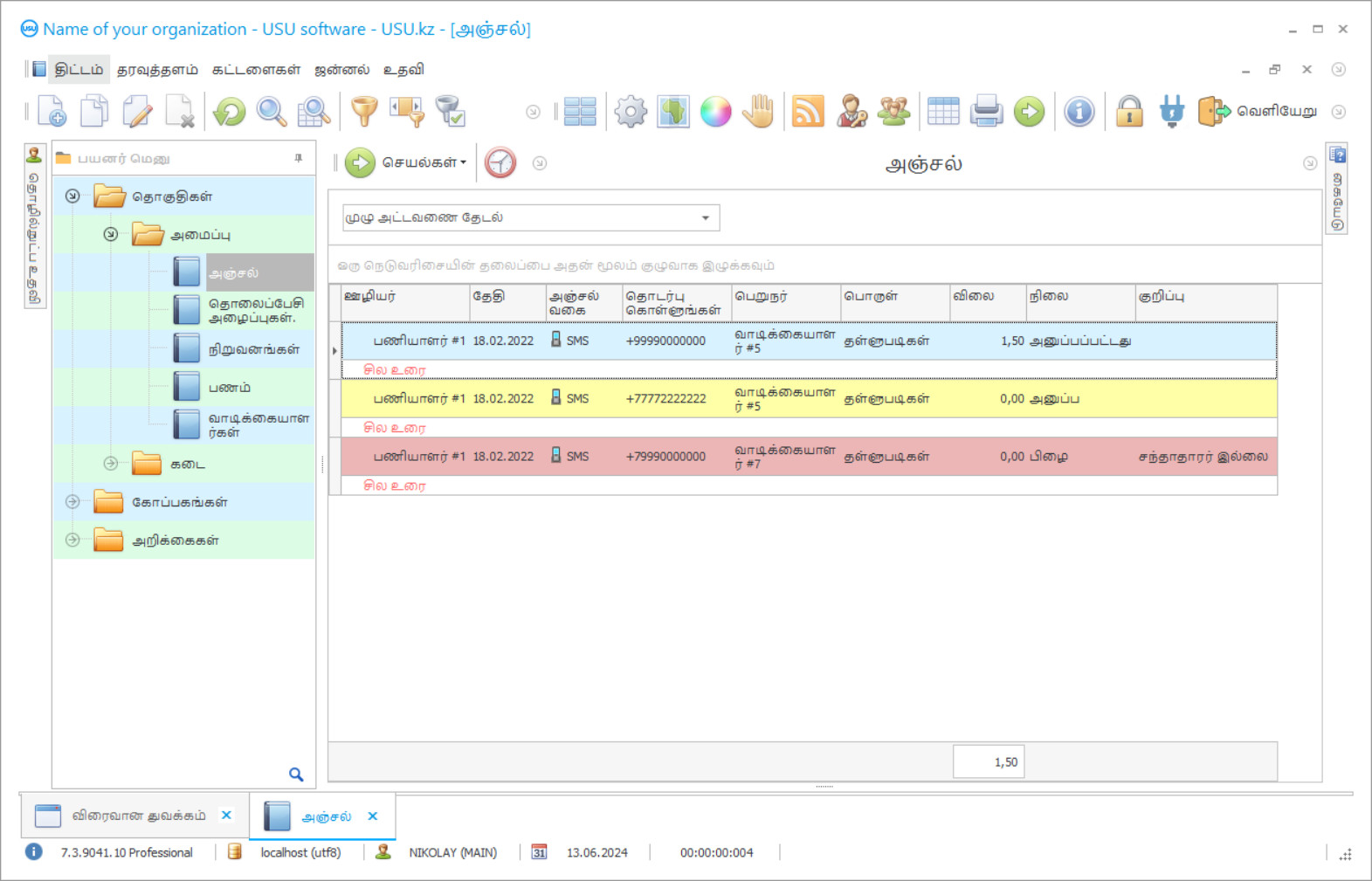Click the padlock lock icon
Screen dimensions: 1372x881
coord(1129,112)
